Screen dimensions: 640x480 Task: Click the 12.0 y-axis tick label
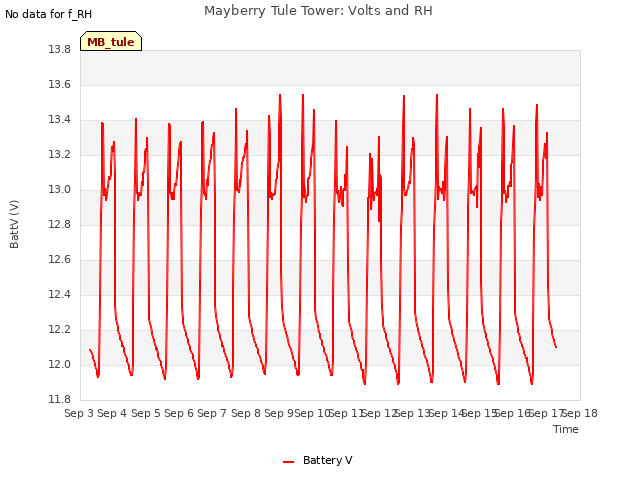[60, 364]
